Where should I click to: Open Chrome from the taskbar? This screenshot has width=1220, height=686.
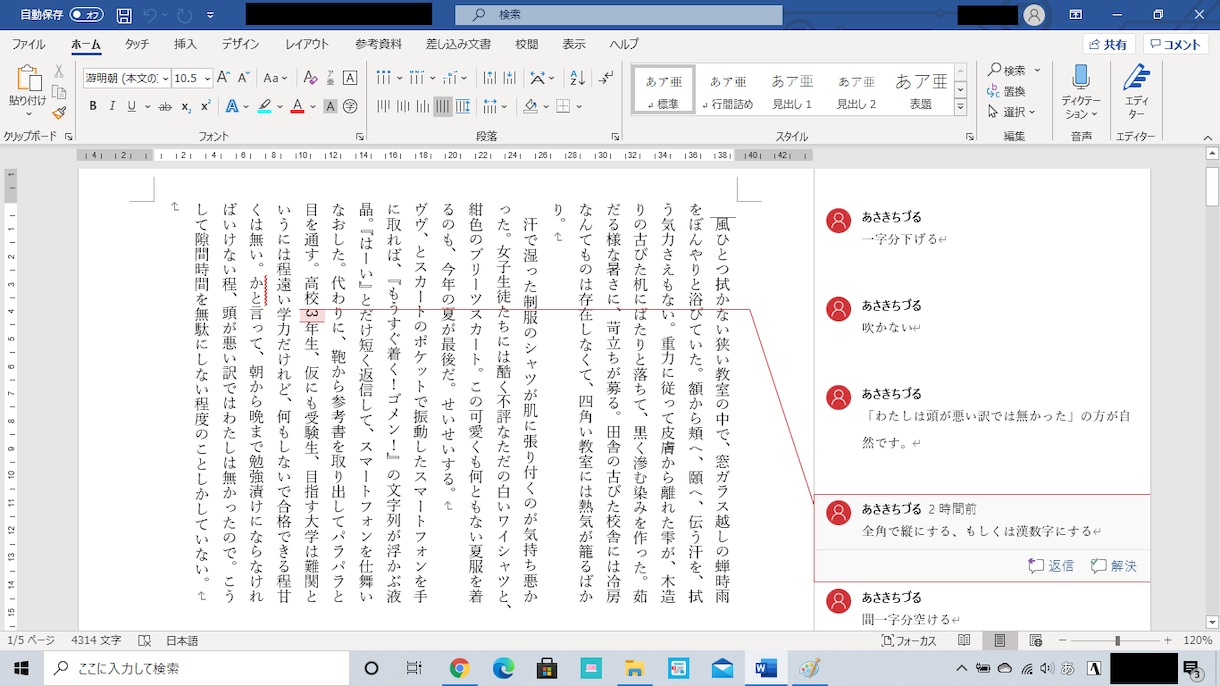(x=459, y=668)
